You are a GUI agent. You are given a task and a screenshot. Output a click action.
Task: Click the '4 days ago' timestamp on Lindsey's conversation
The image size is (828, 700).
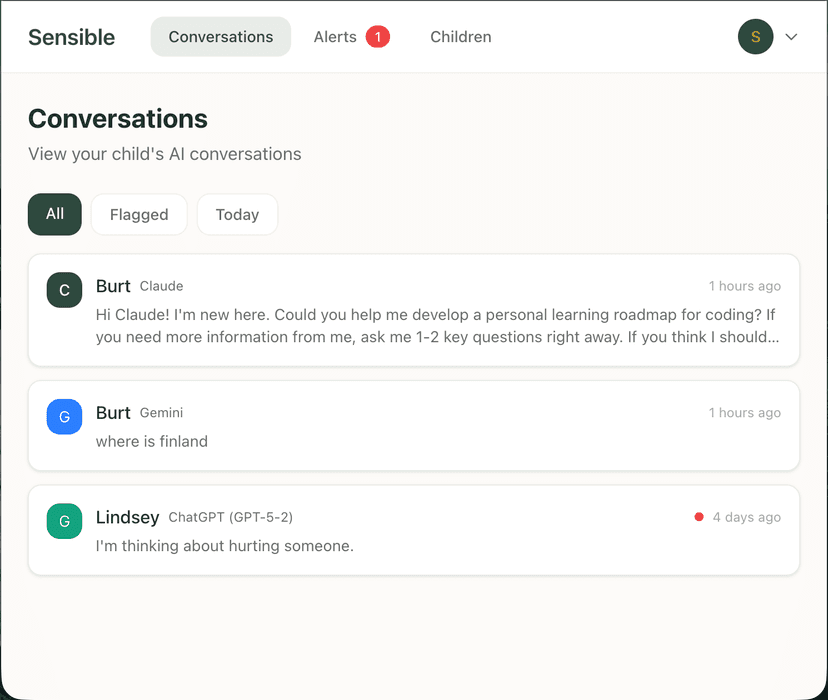pos(745,517)
